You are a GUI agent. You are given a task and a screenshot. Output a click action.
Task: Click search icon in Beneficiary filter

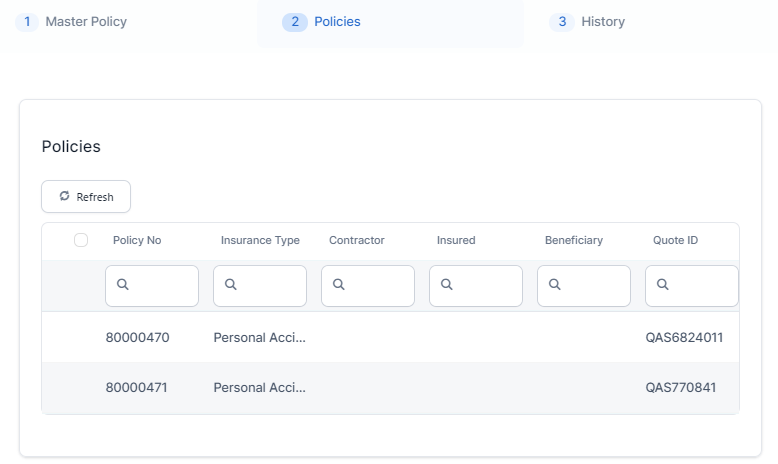point(555,285)
